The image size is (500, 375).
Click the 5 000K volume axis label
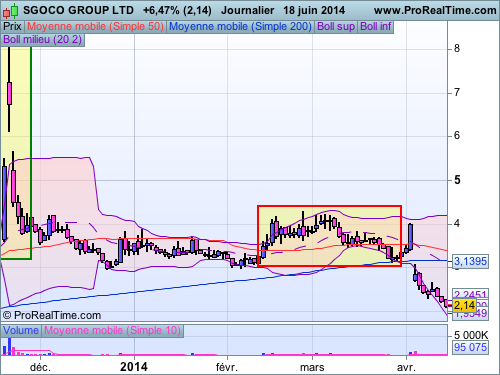coord(471,335)
